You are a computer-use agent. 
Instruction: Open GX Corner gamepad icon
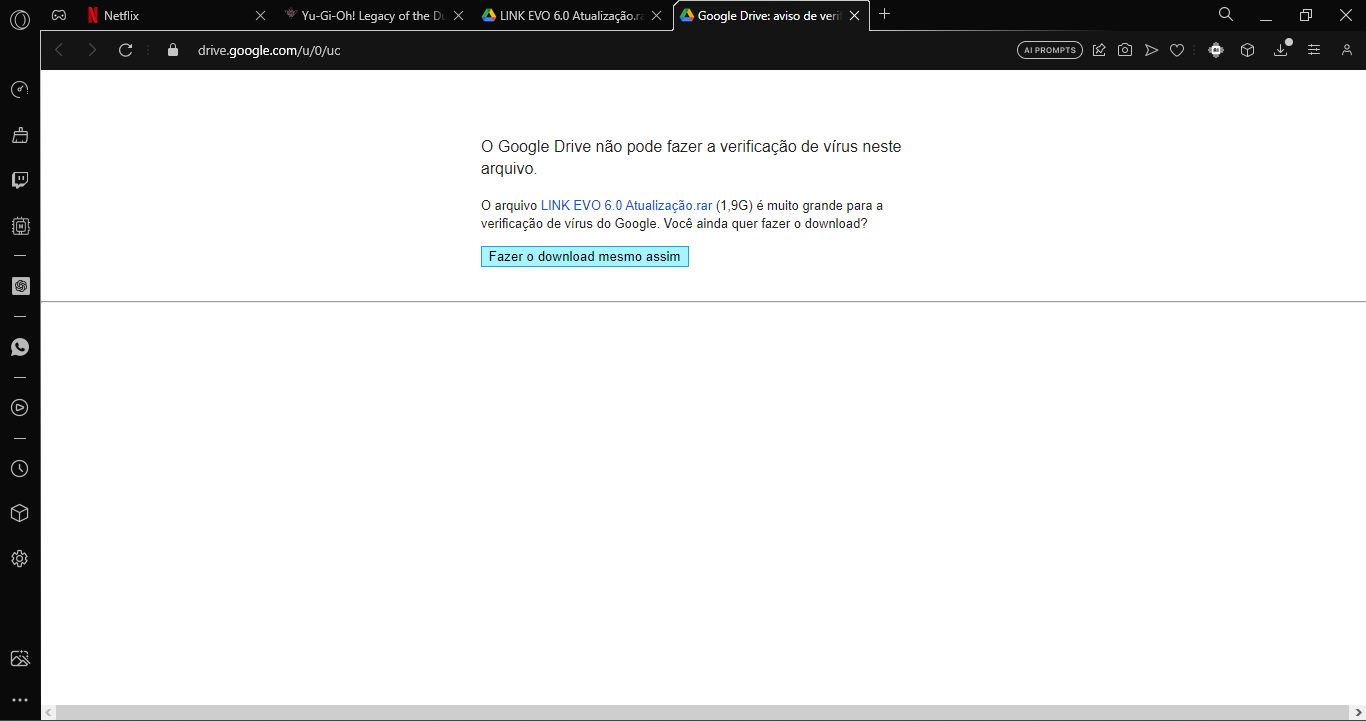click(x=59, y=15)
